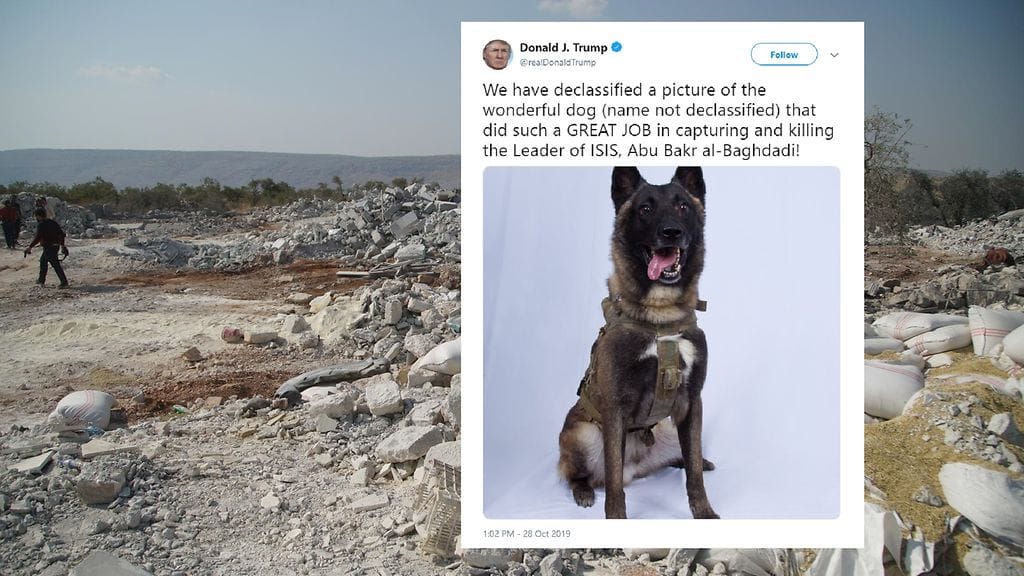Click the person walking in the background
1024x576 pixels.
[46, 247]
